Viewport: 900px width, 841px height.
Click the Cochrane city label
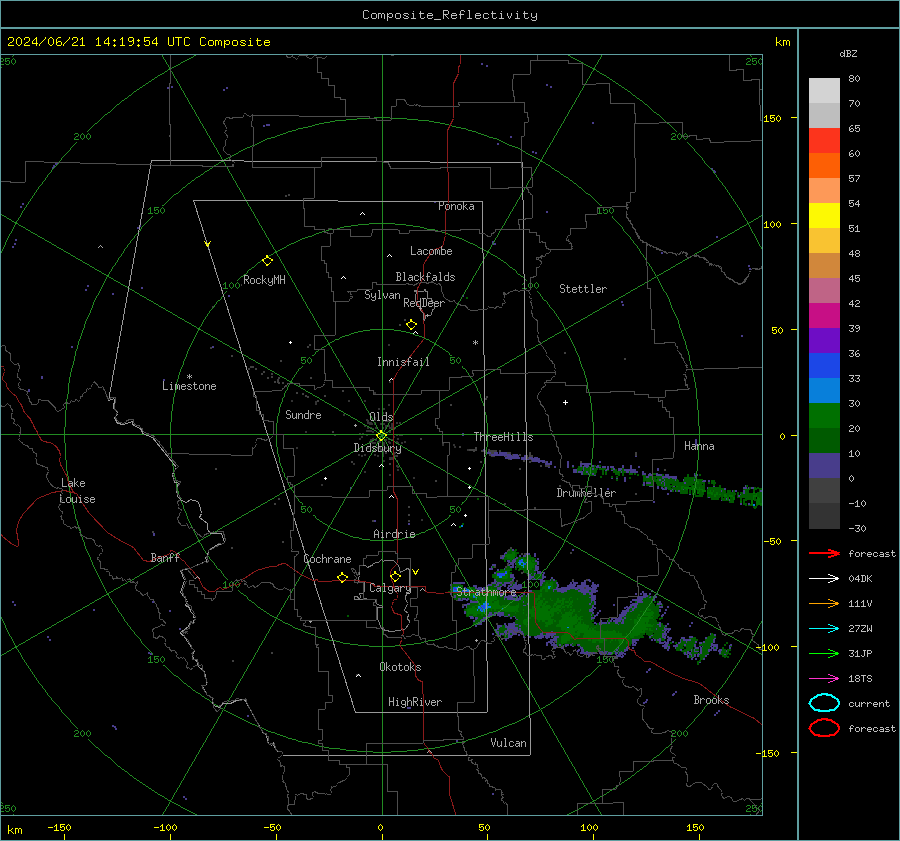(x=327, y=559)
